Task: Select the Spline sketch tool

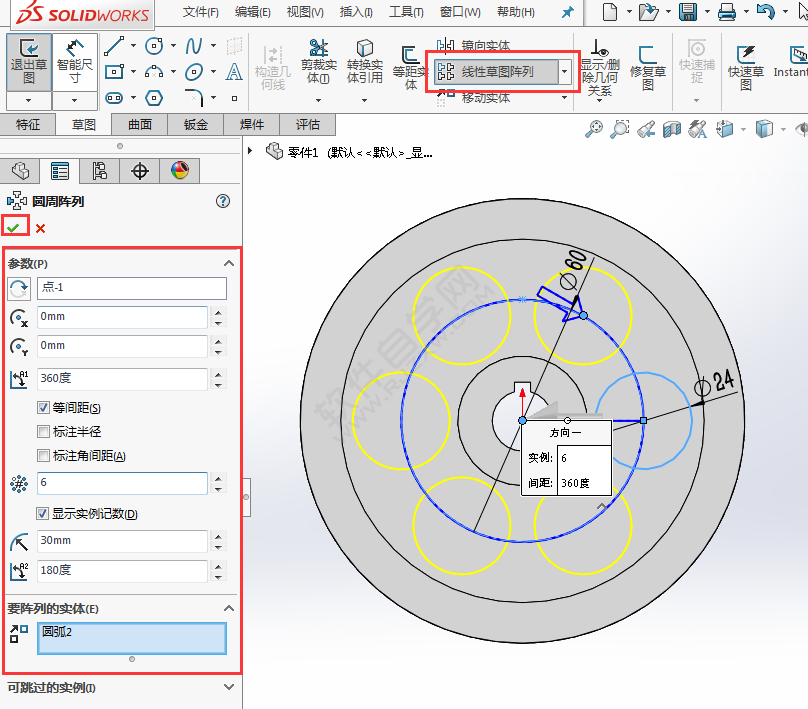Action: coord(194,46)
